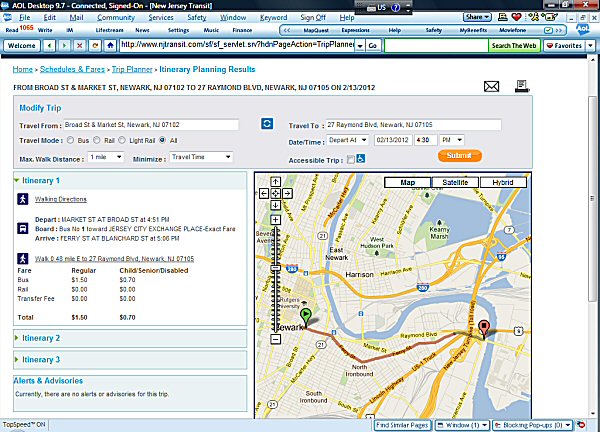Select the Light Rail travel mode
This screenshot has height=432, width=600.
coord(122,140)
